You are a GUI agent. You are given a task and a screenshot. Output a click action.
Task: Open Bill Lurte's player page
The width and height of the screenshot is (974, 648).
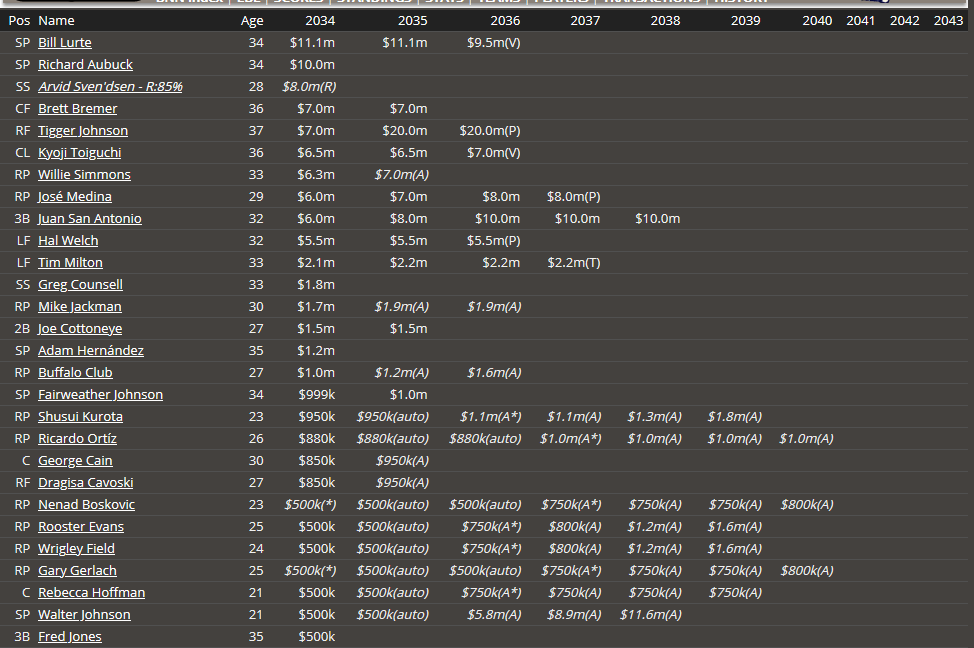pos(65,43)
